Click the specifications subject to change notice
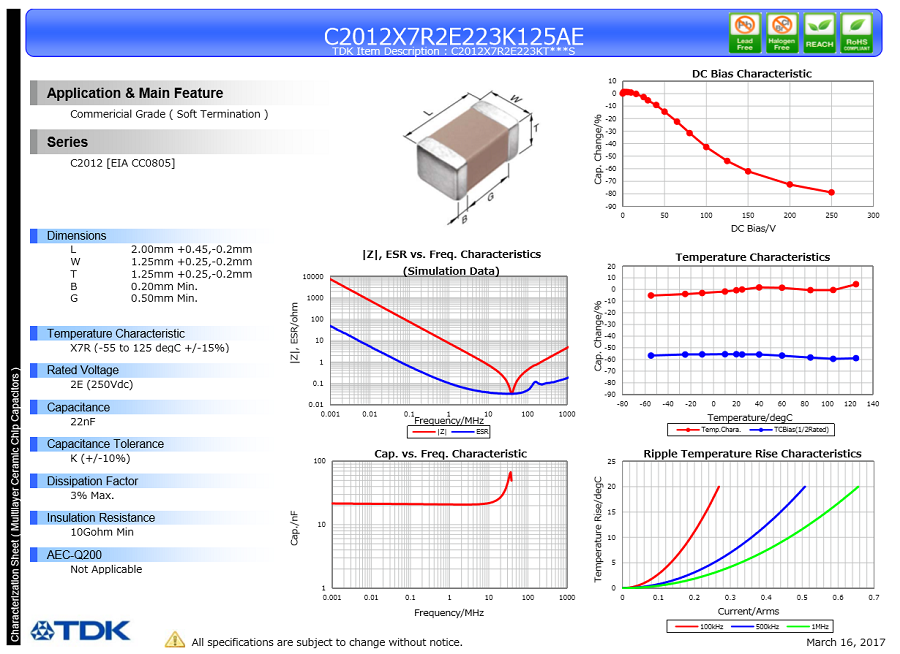 [x=327, y=643]
